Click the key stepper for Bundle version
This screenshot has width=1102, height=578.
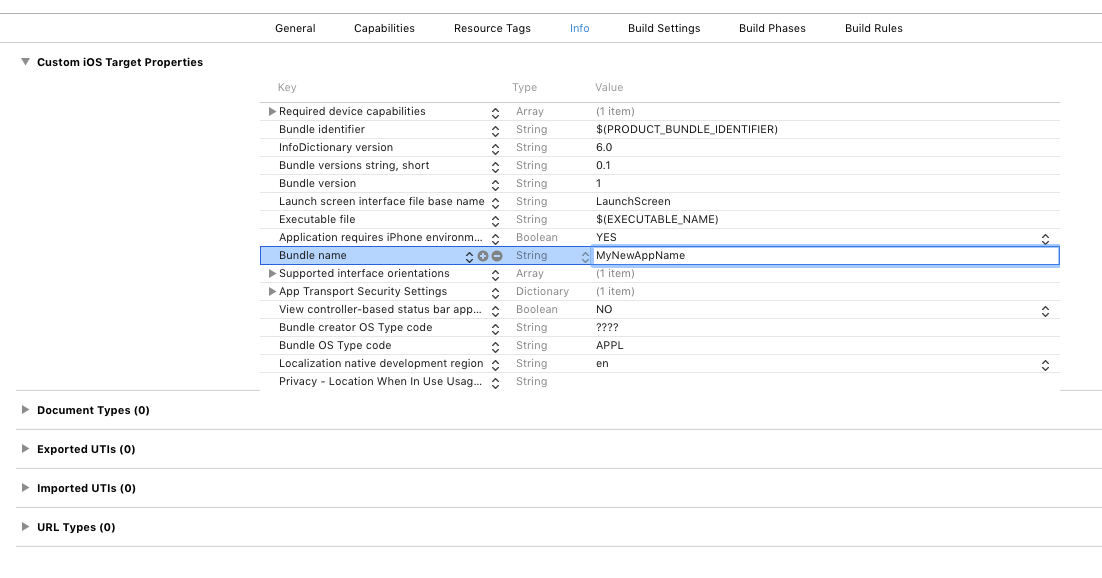495,184
